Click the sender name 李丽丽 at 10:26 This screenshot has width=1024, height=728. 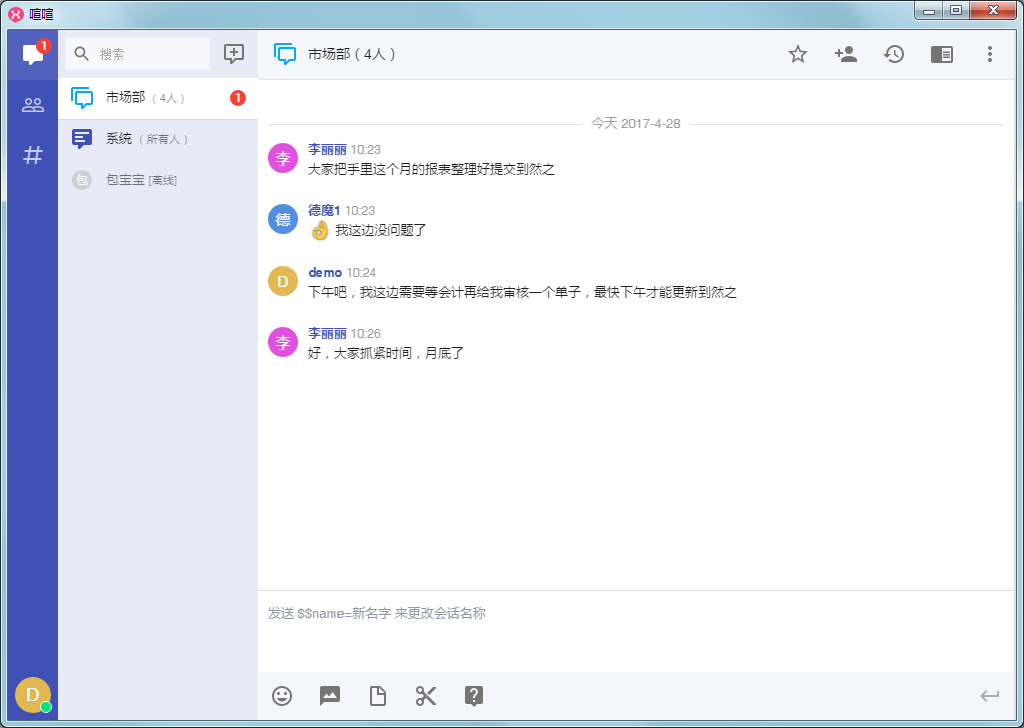click(x=327, y=333)
